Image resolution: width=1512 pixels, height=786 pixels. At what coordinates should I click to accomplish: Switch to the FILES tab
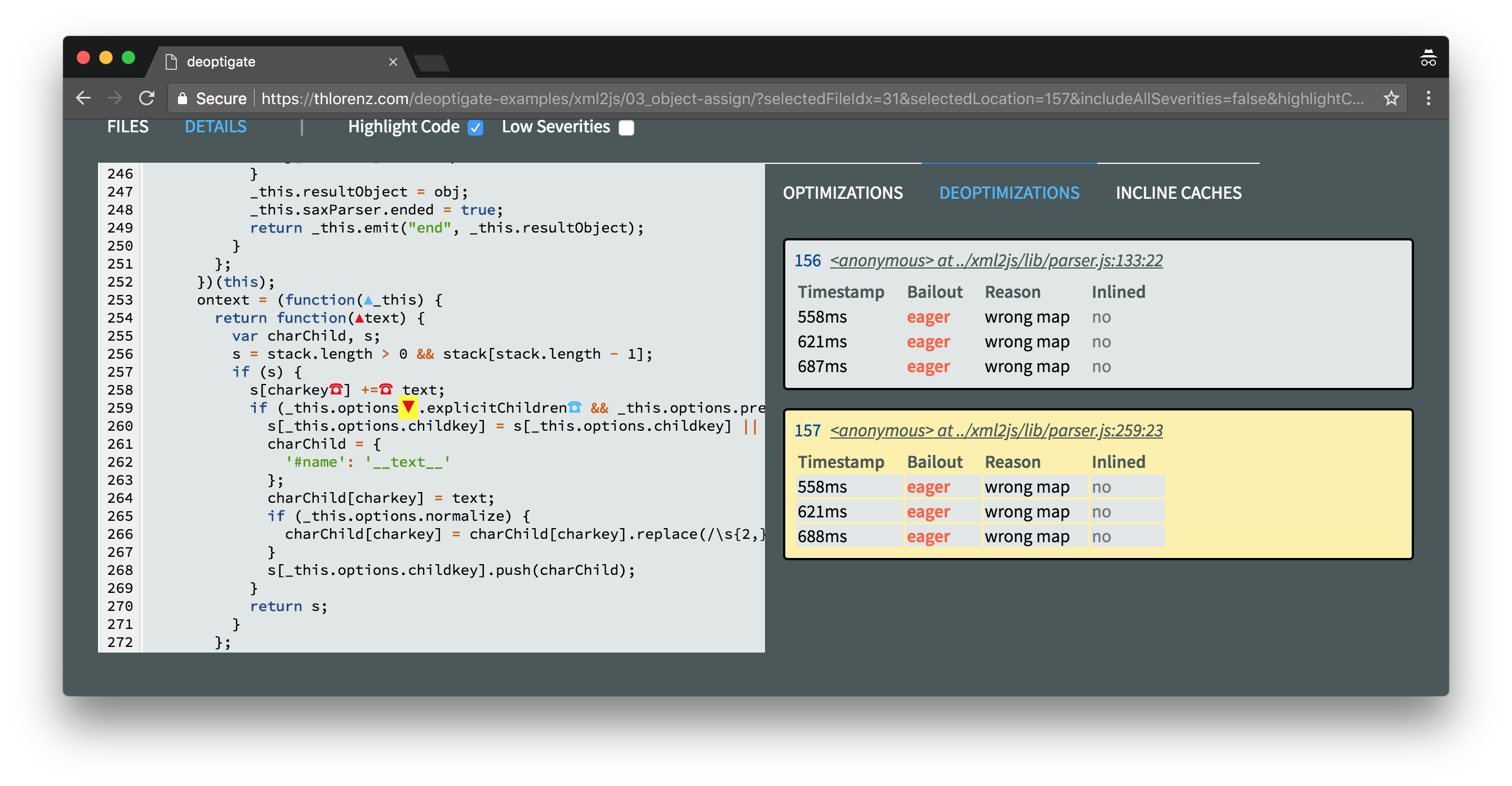[x=127, y=127]
